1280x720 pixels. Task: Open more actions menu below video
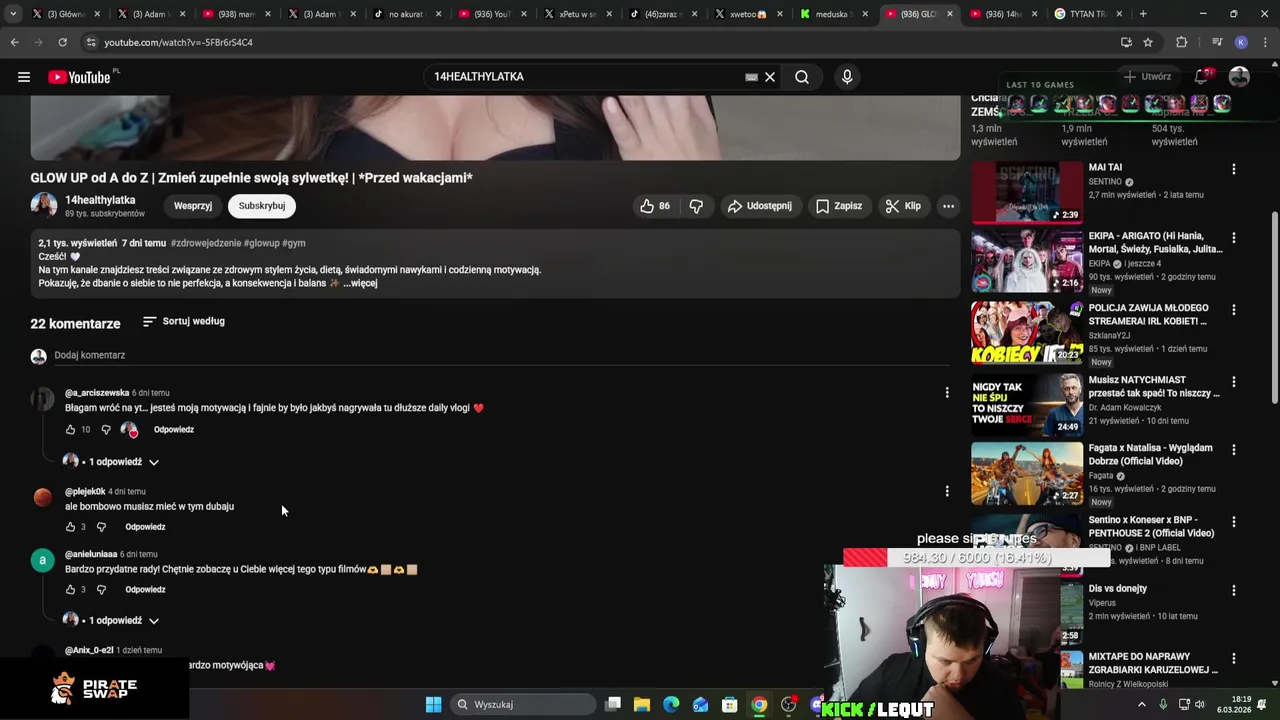(948, 206)
